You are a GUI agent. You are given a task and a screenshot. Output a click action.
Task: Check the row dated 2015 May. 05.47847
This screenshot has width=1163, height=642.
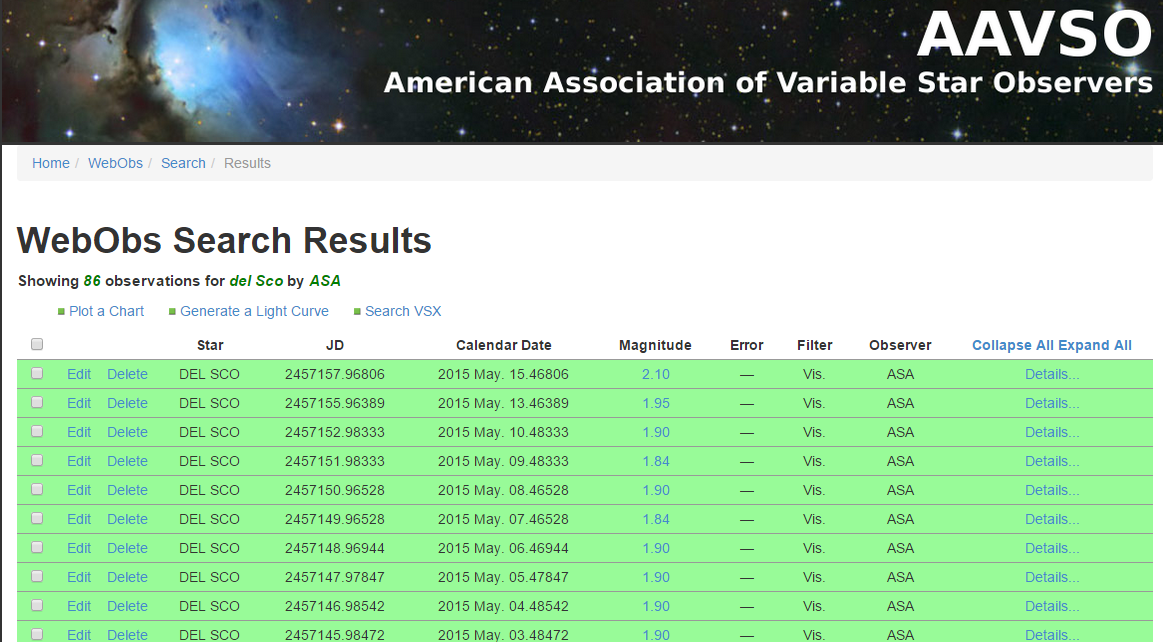point(37,576)
